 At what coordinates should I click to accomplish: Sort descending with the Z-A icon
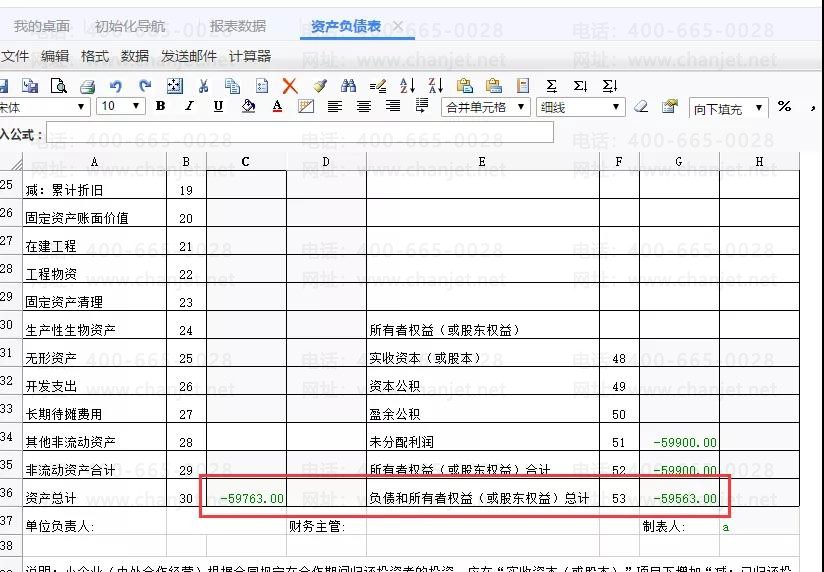tap(436, 85)
